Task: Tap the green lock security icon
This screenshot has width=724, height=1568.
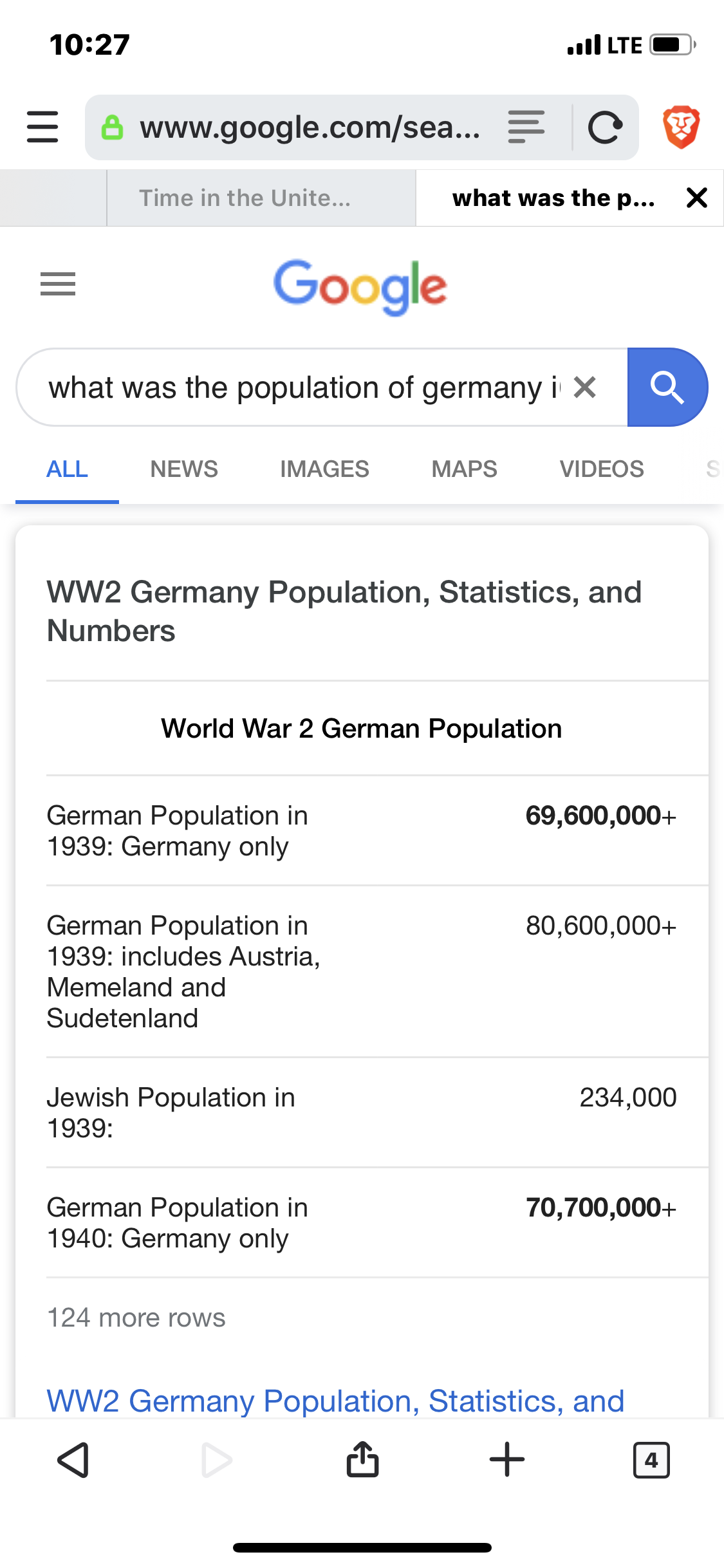Action: [x=112, y=127]
